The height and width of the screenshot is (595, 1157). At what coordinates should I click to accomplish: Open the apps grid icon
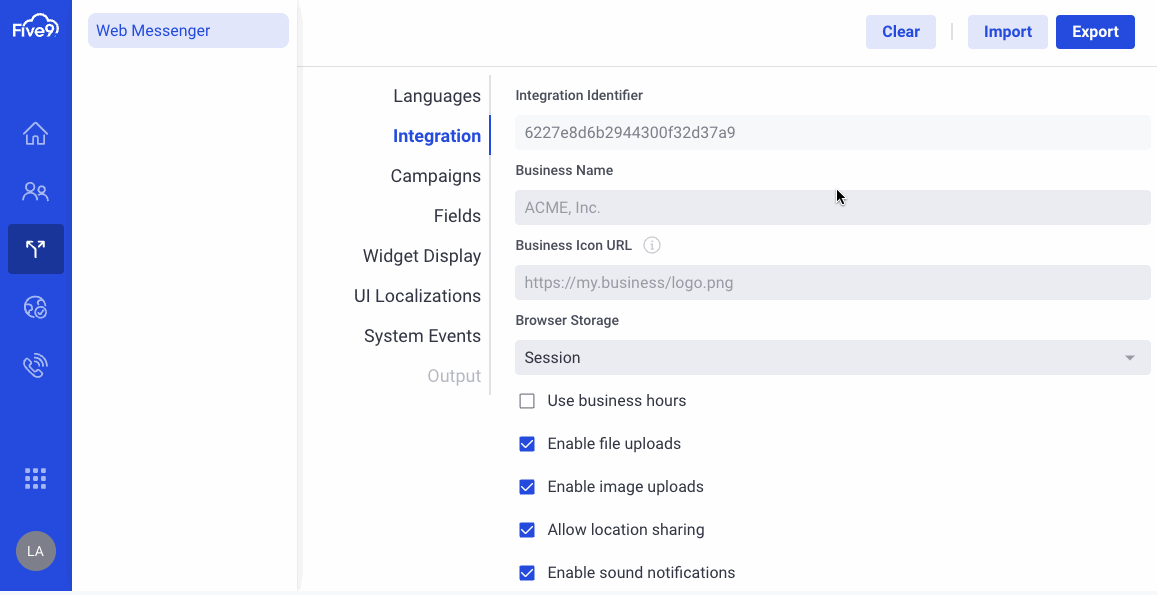click(35, 478)
